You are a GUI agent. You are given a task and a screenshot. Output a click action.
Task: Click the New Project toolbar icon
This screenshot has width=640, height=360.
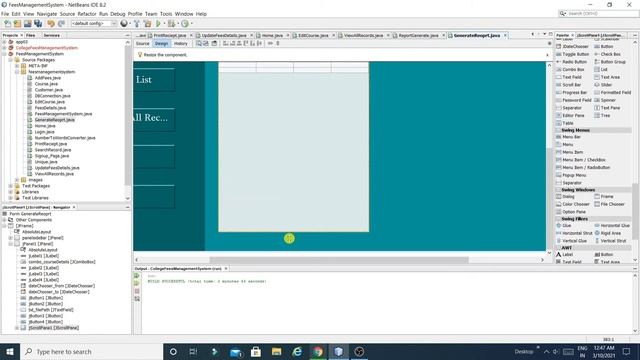[18, 24]
